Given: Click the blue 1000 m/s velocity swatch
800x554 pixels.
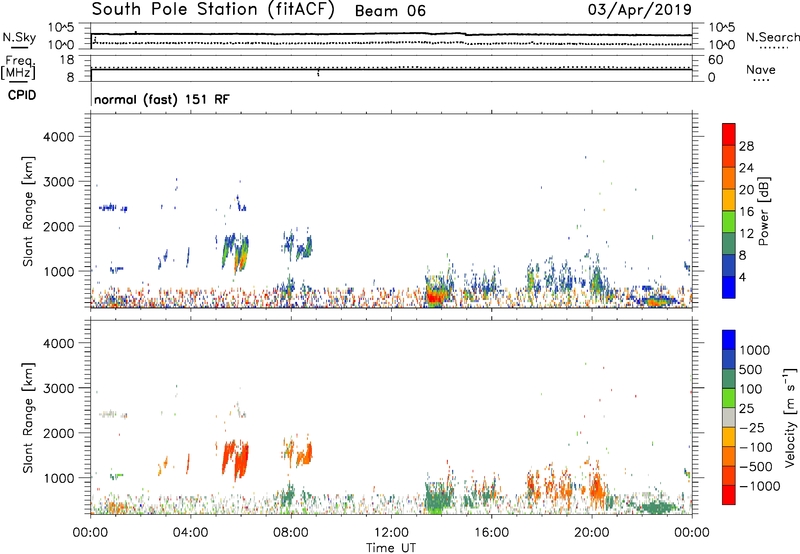Looking at the screenshot, I should click(x=729, y=340).
